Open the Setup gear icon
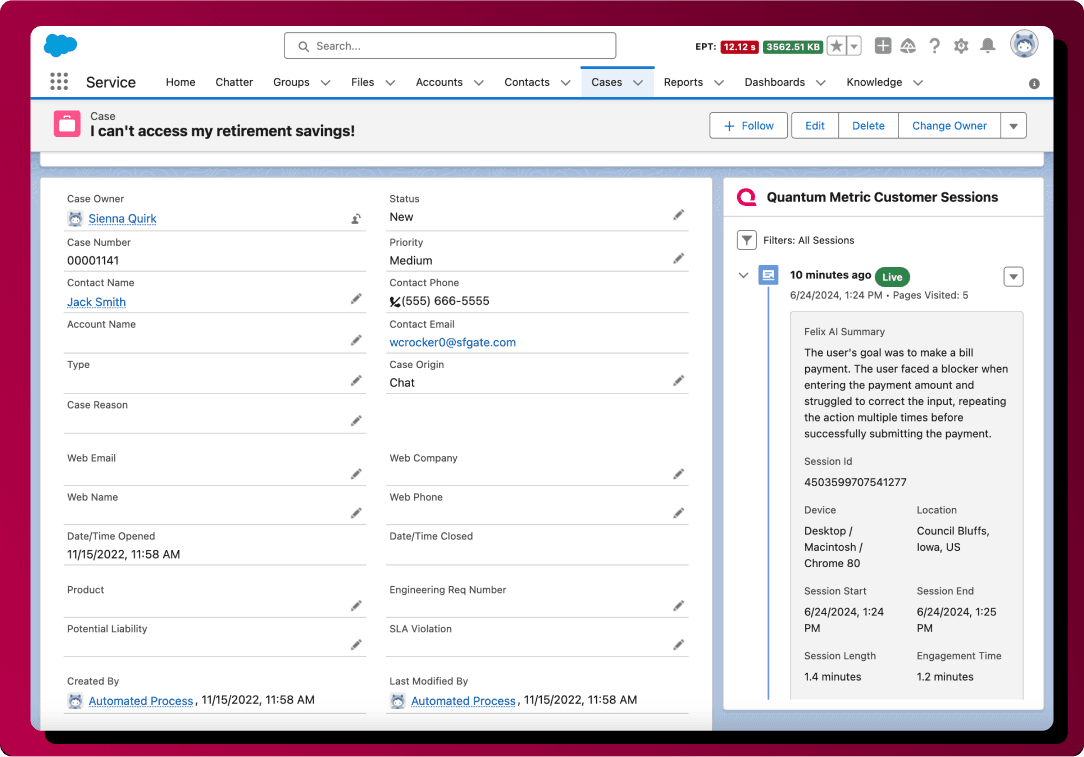1084x757 pixels. [961, 46]
